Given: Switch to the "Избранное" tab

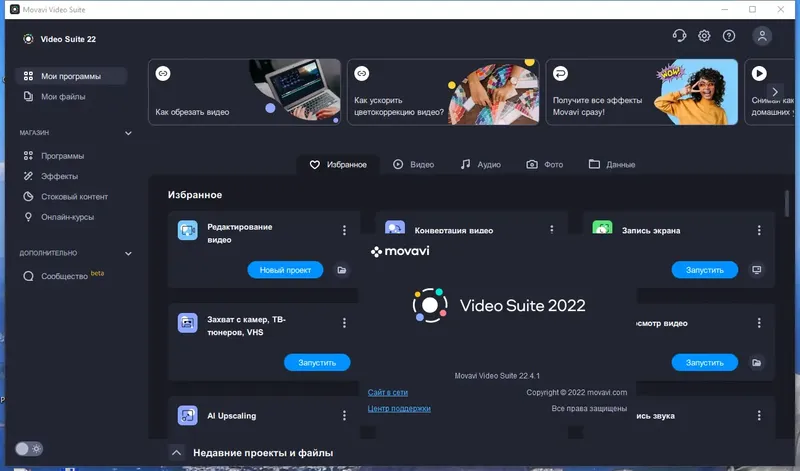Looking at the screenshot, I should click(x=338, y=164).
